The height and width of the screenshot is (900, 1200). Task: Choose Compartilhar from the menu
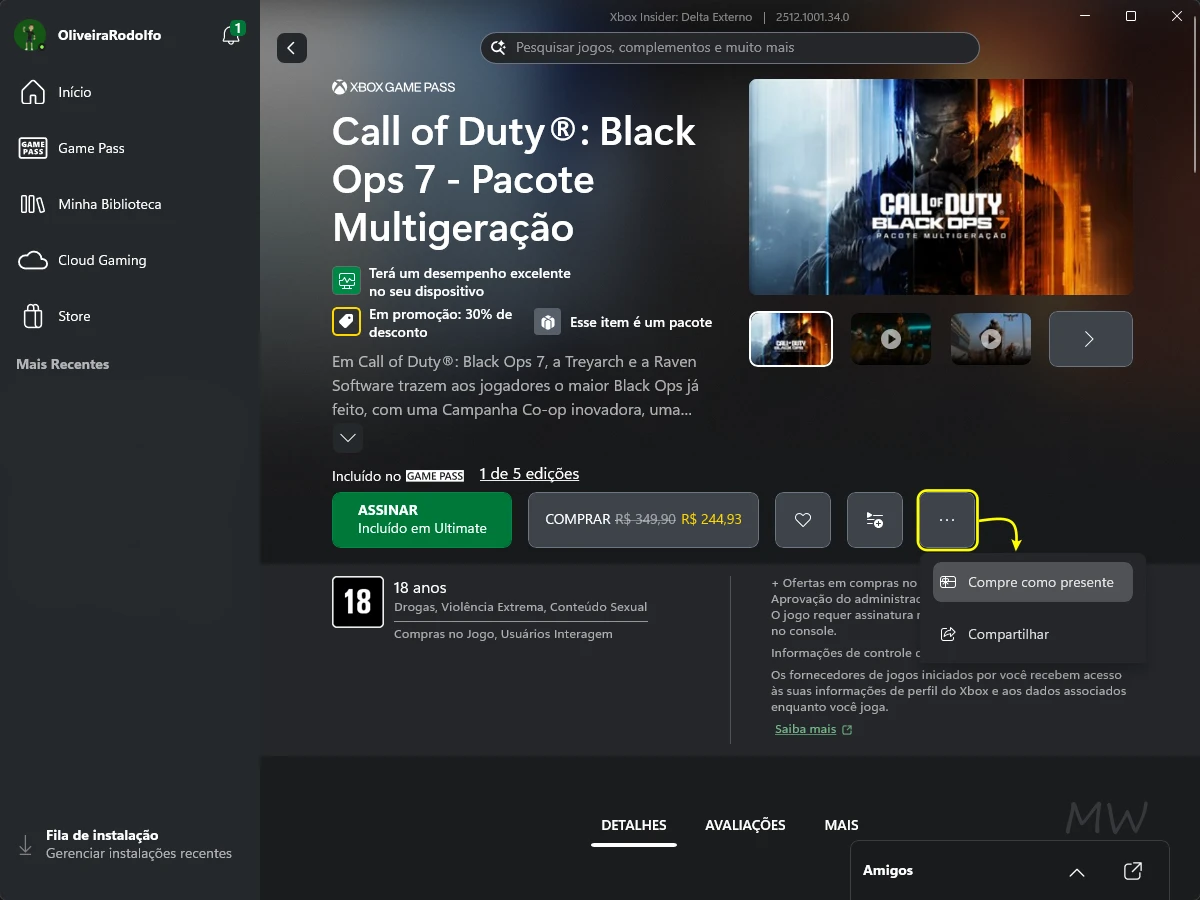pyautogui.click(x=1007, y=634)
